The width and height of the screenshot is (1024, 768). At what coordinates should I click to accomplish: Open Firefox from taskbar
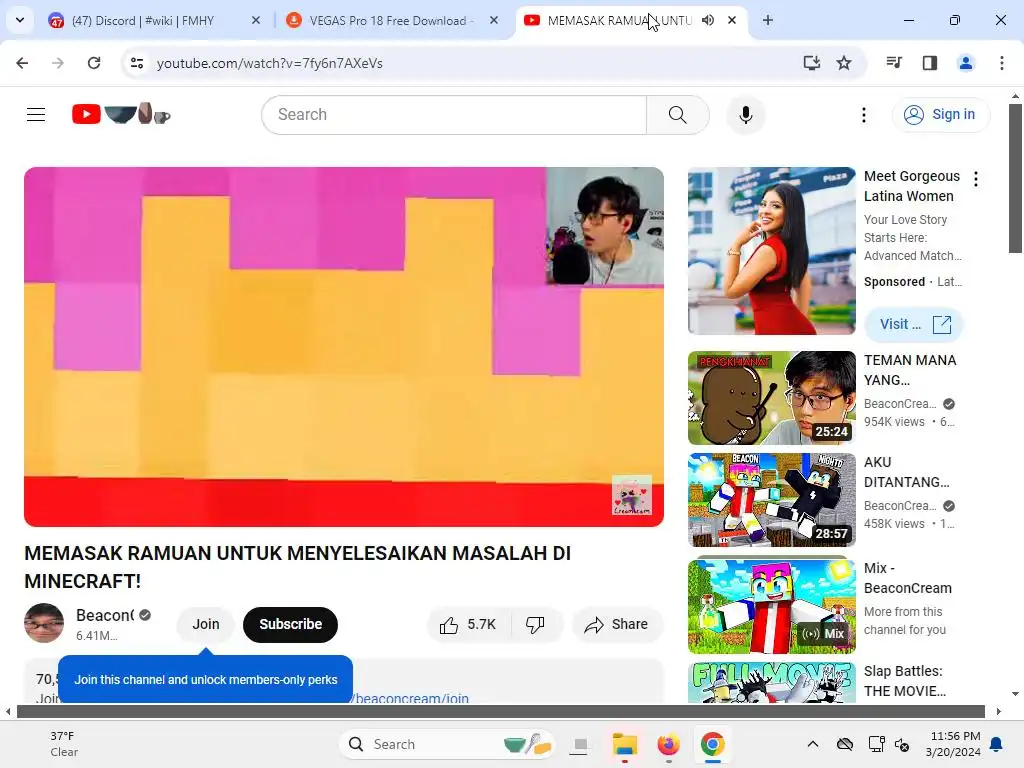coord(668,744)
